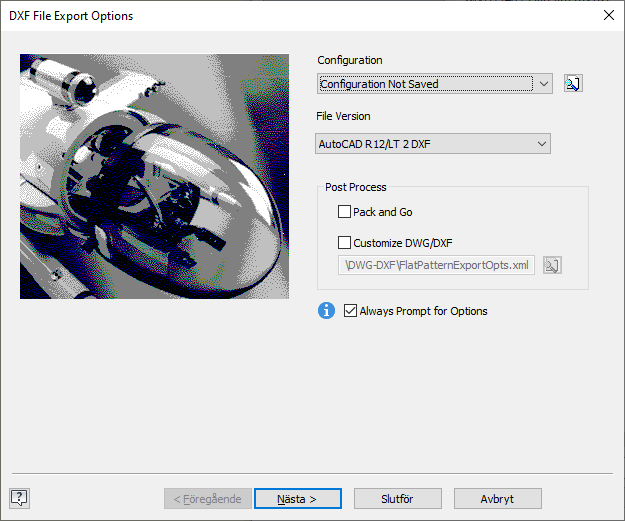Close the DXF File Export Options dialog

608,16
